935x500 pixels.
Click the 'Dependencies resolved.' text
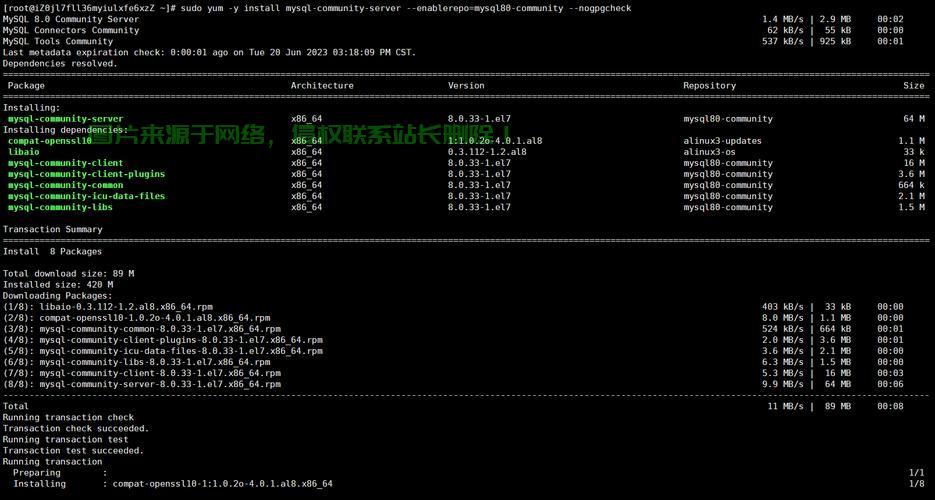(x=60, y=63)
